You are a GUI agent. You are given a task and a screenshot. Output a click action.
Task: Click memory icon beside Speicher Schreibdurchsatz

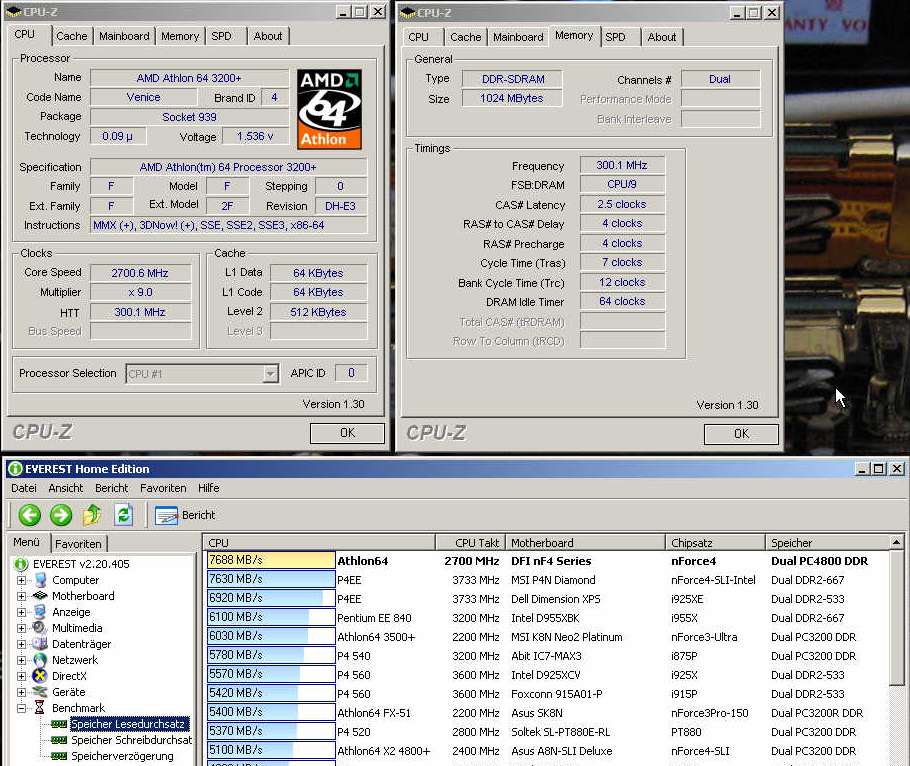tap(59, 740)
